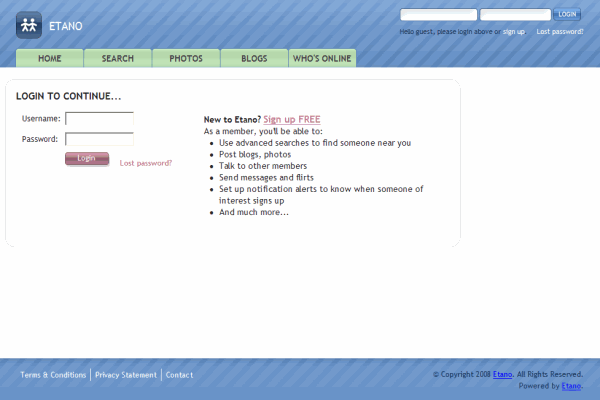Click 'Set up notification alerts' bullet text
The image size is (600, 400).
tap(321, 194)
